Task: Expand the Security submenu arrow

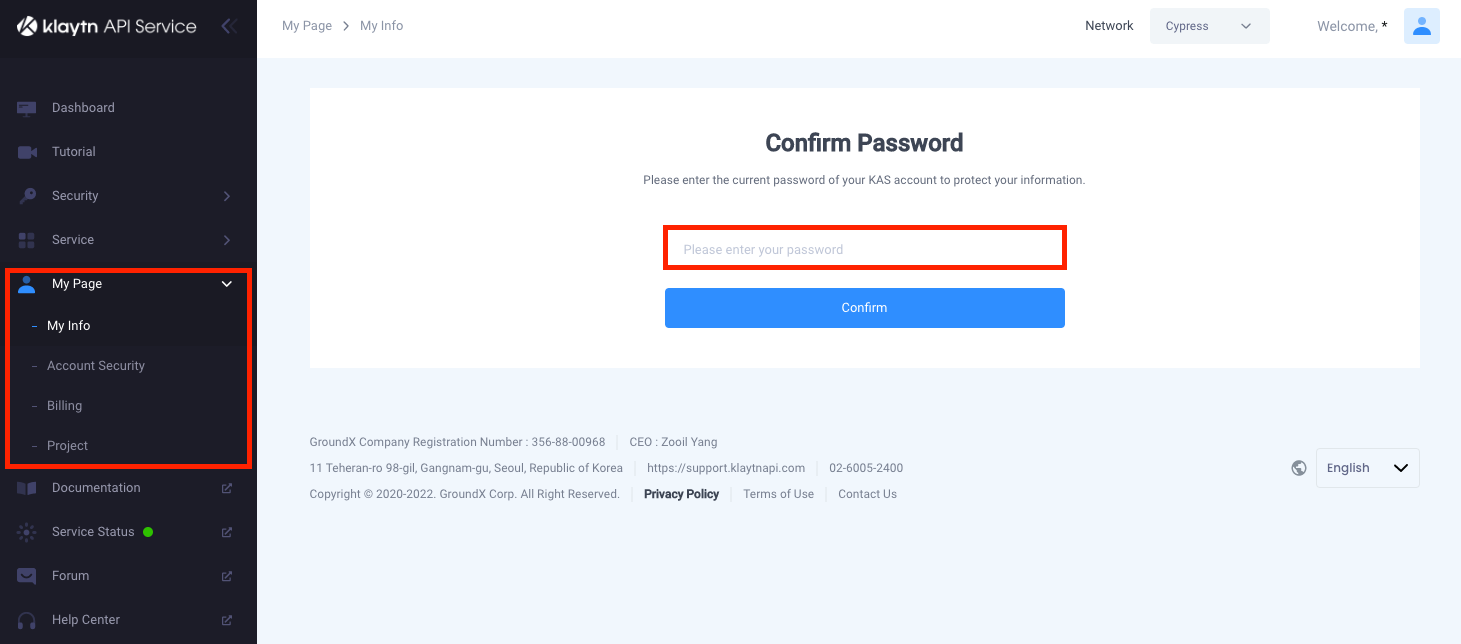Action: (x=227, y=196)
